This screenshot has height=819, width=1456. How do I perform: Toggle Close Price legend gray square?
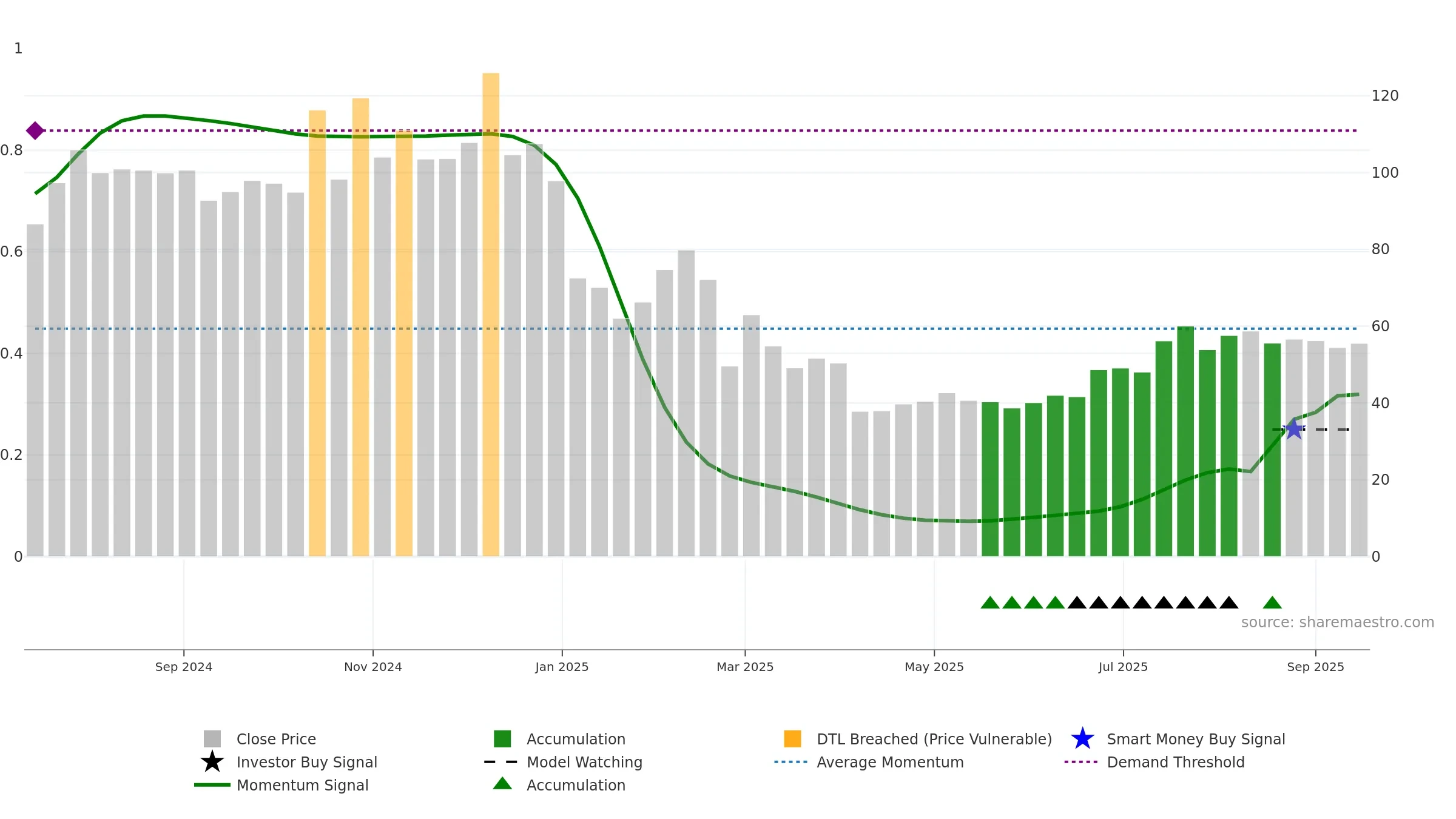212,739
